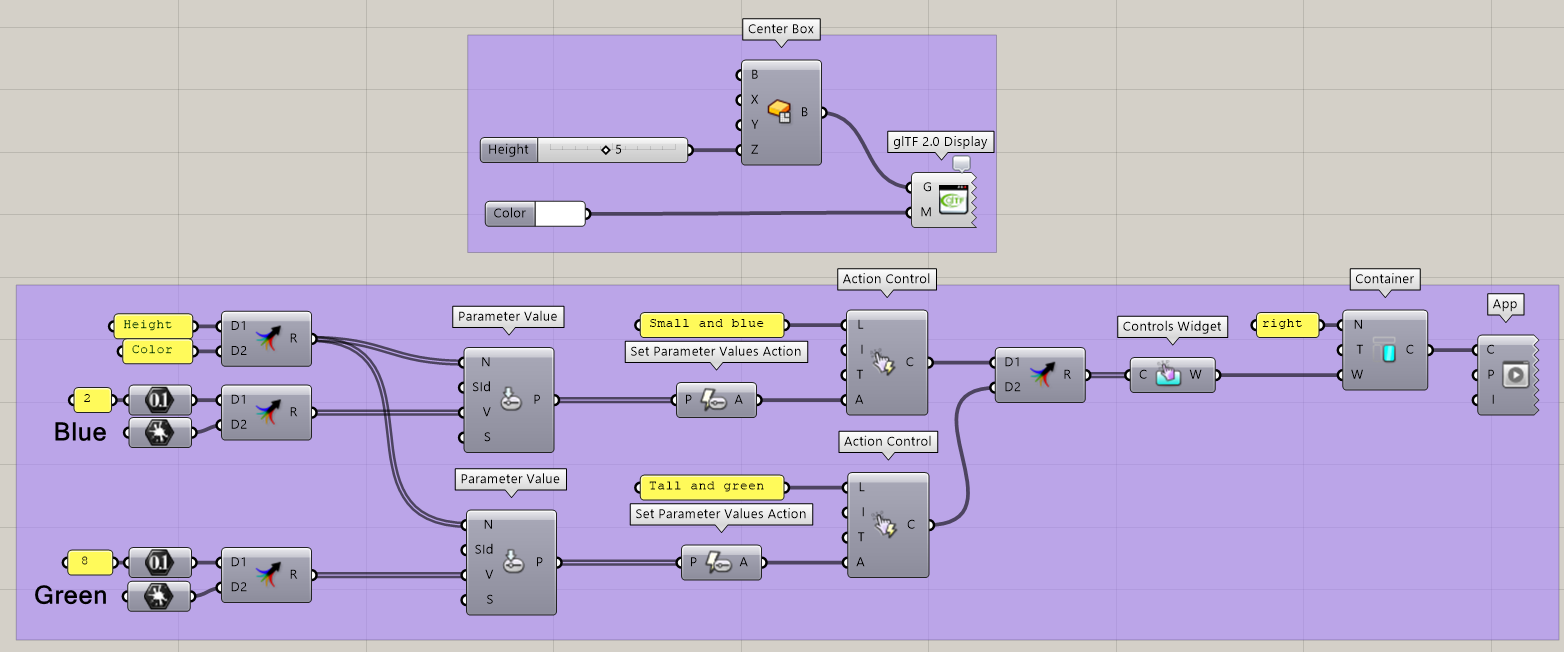This screenshot has width=1564, height=652.
Task: Select the yellow 'Tall and green' panel
Action: click(x=711, y=487)
